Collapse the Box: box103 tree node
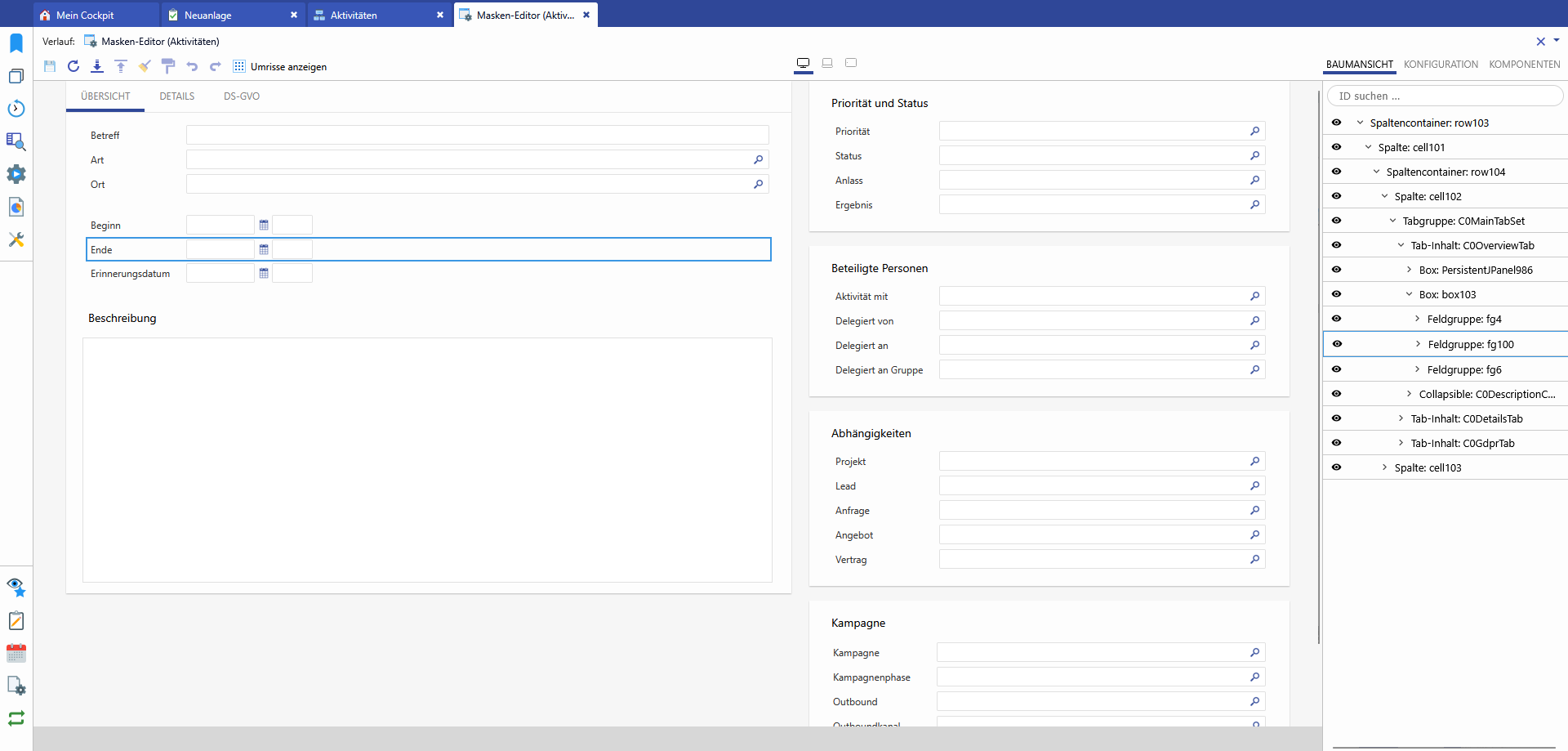1568x751 pixels. click(x=1409, y=294)
